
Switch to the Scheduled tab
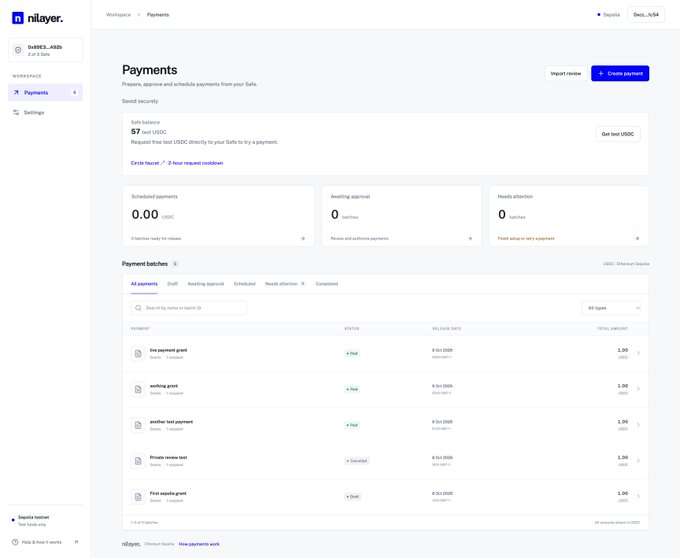click(x=245, y=284)
